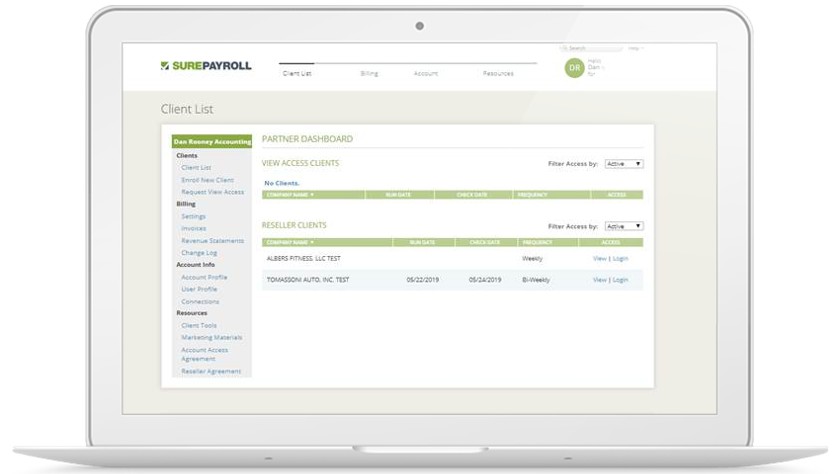Expand the View Access Clients filter dropdown
The height and width of the screenshot is (474, 840).
[x=624, y=164]
